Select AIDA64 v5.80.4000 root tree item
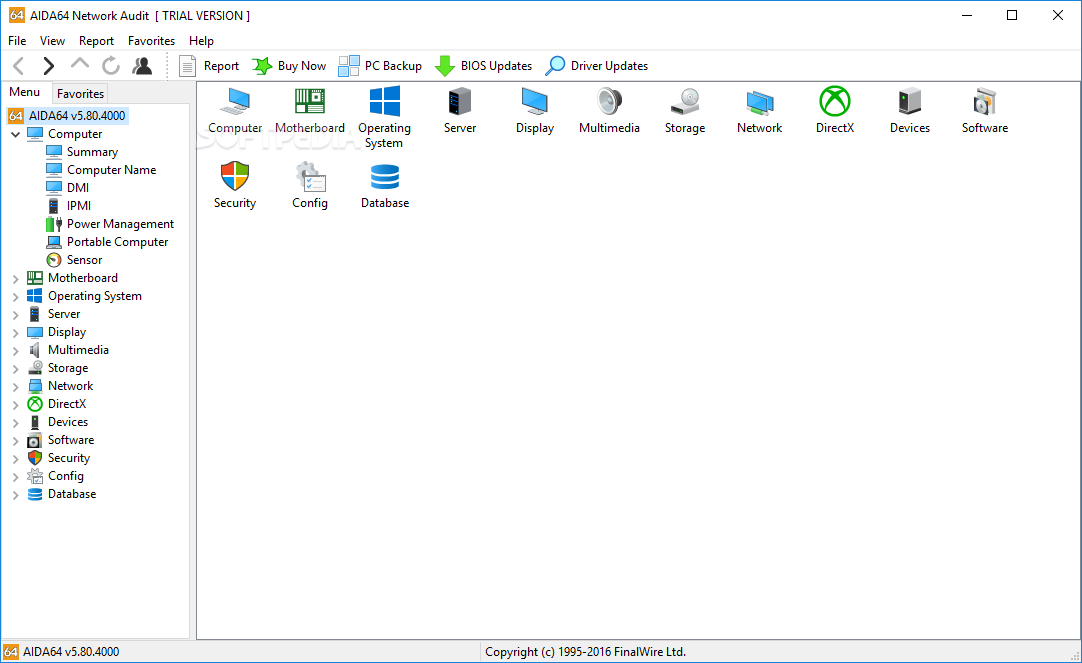 coord(68,116)
